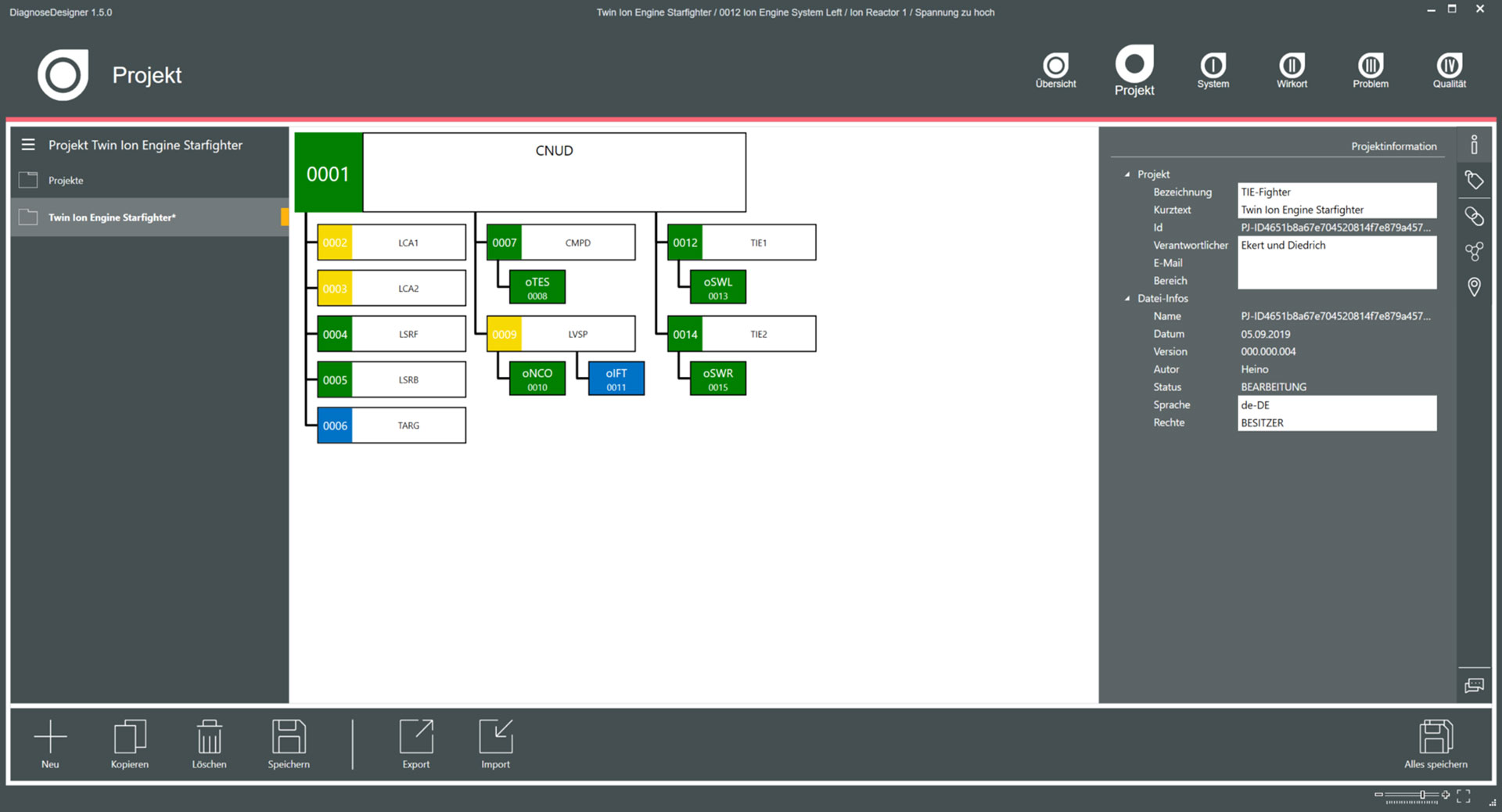Open the comments chat icon
Screen dimensions: 1502x812
1474,685
